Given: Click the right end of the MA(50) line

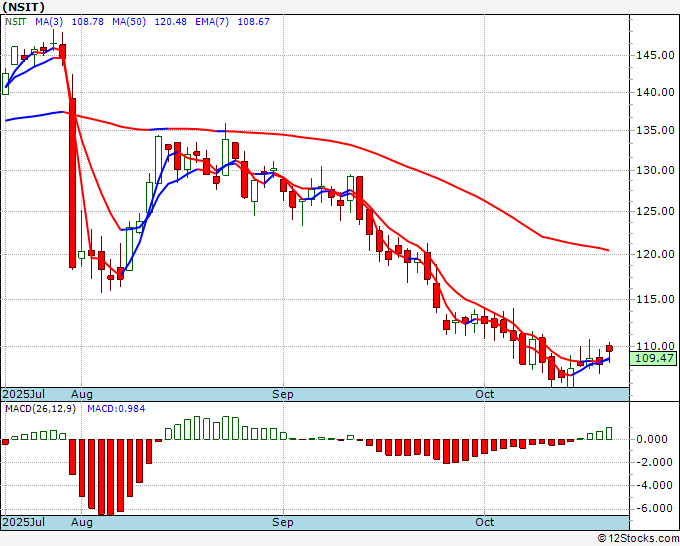Looking at the screenshot, I should (x=608, y=250).
